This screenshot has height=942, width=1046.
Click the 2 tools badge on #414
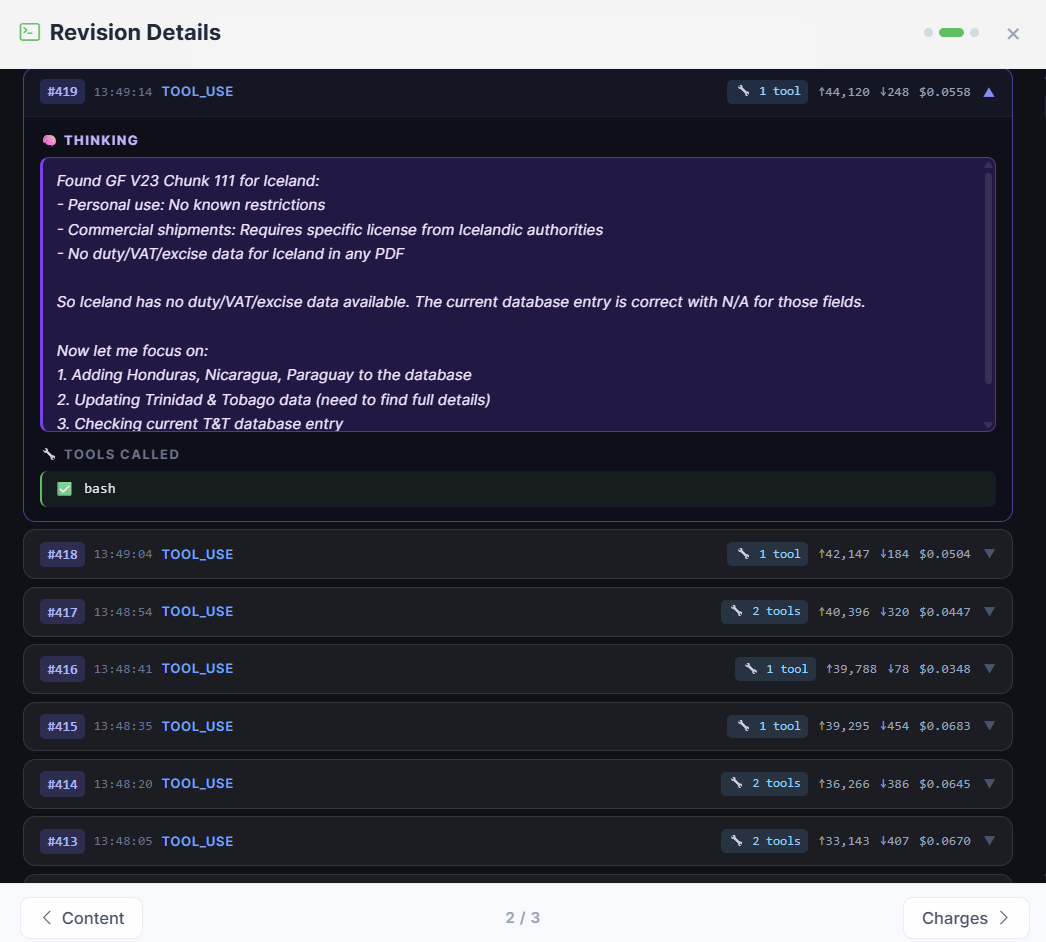764,783
